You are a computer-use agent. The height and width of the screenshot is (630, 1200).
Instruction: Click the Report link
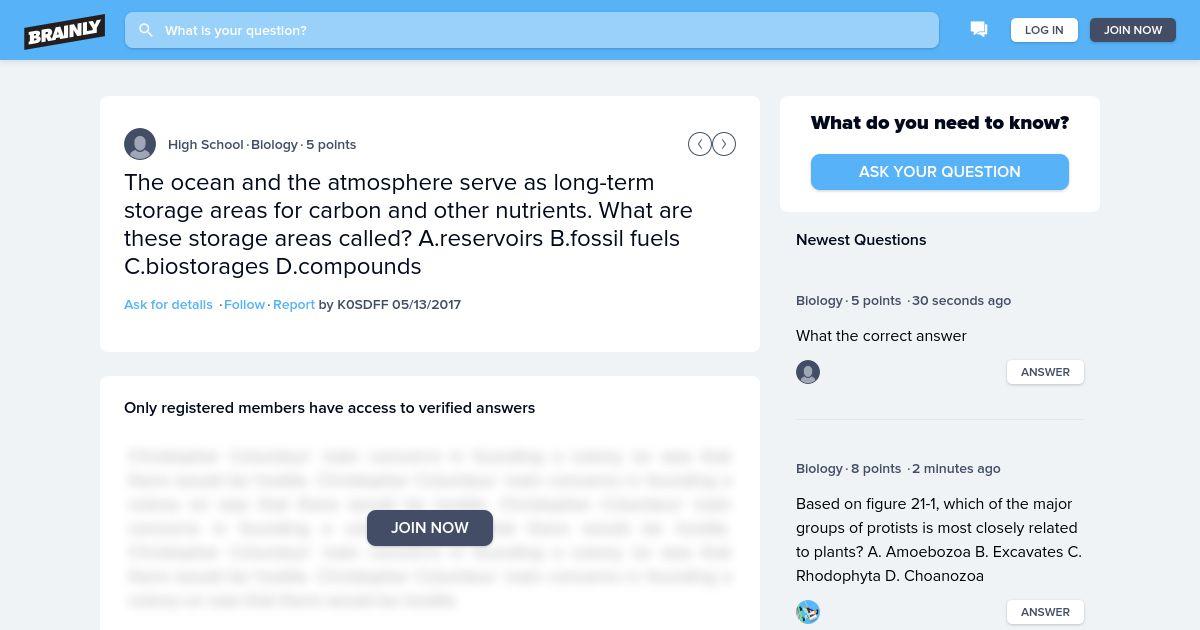(x=294, y=304)
